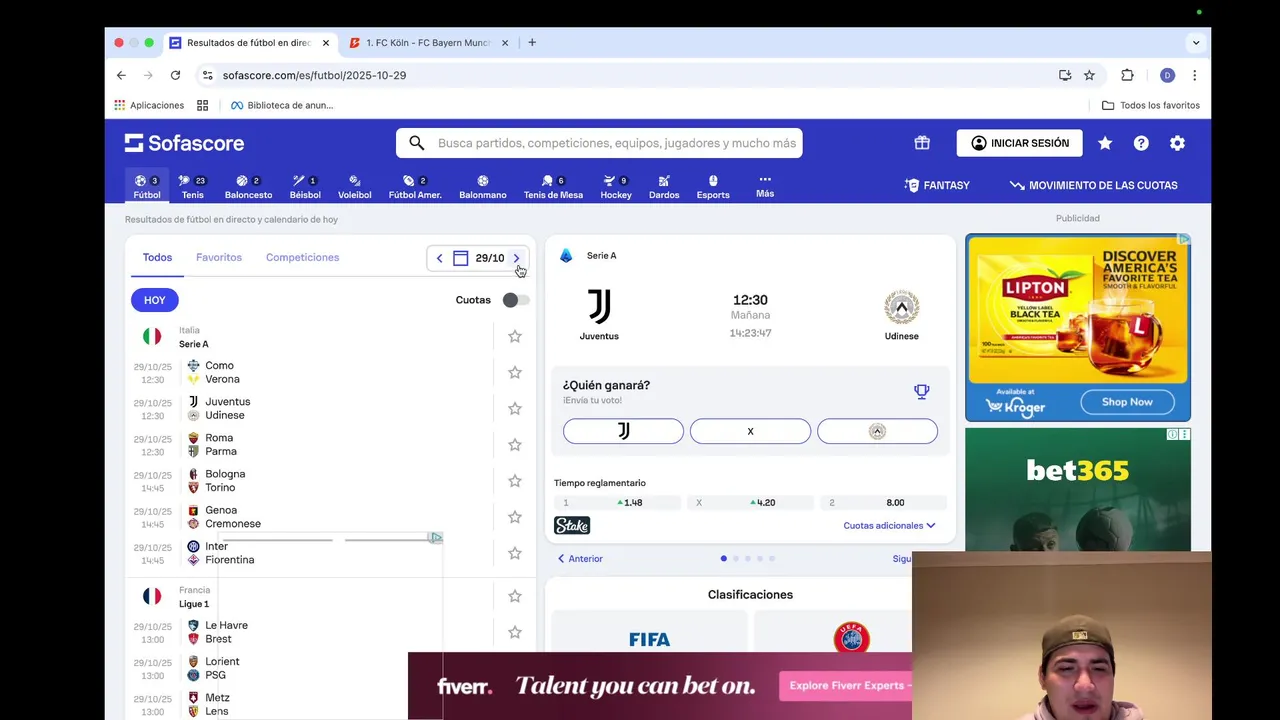Open the FANTASY link
The image size is (1280, 720).
(937, 185)
